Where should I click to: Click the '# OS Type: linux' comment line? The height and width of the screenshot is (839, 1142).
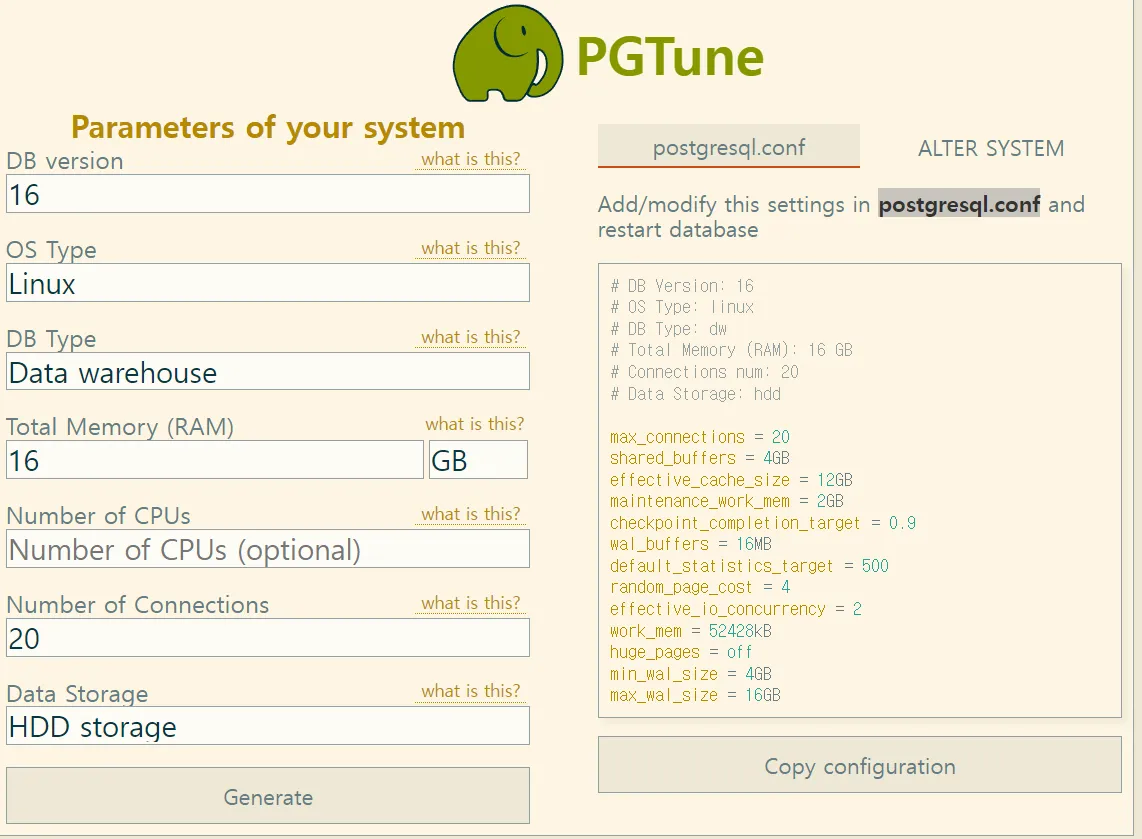pos(682,307)
